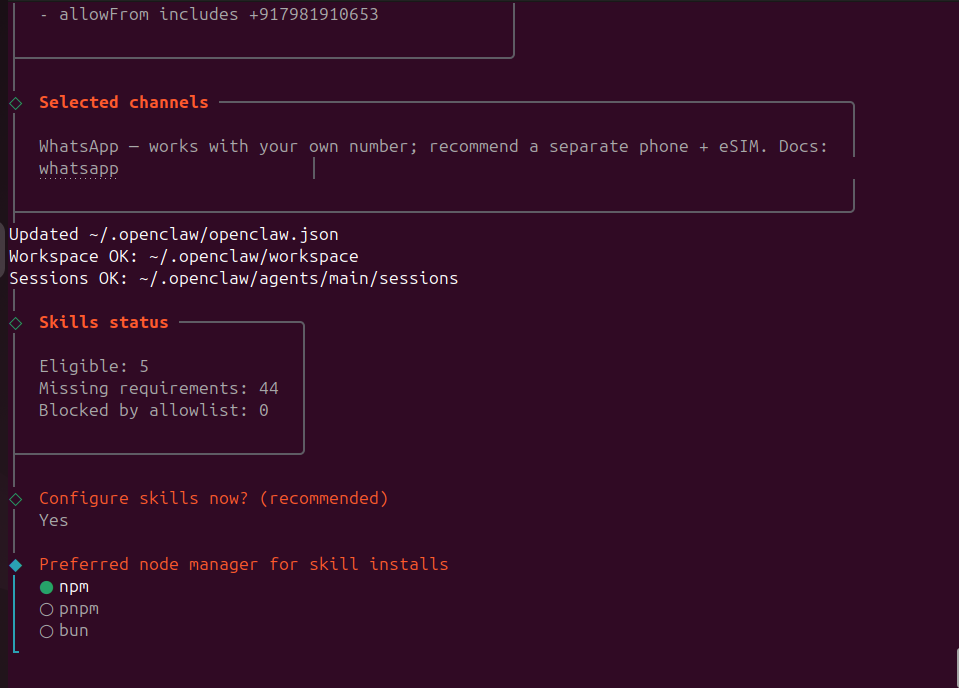This screenshot has height=688, width=959.
Task: Click the Selected channels heading
Action: pyautogui.click(x=123, y=102)
